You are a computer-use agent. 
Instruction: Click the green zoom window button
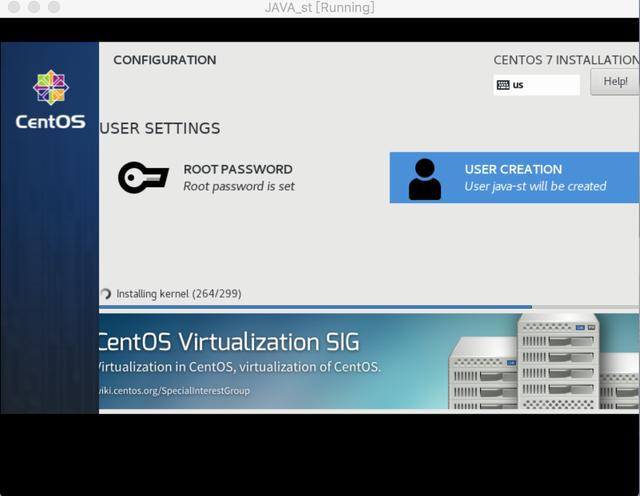pyautogui.click(x=54, y=7)
